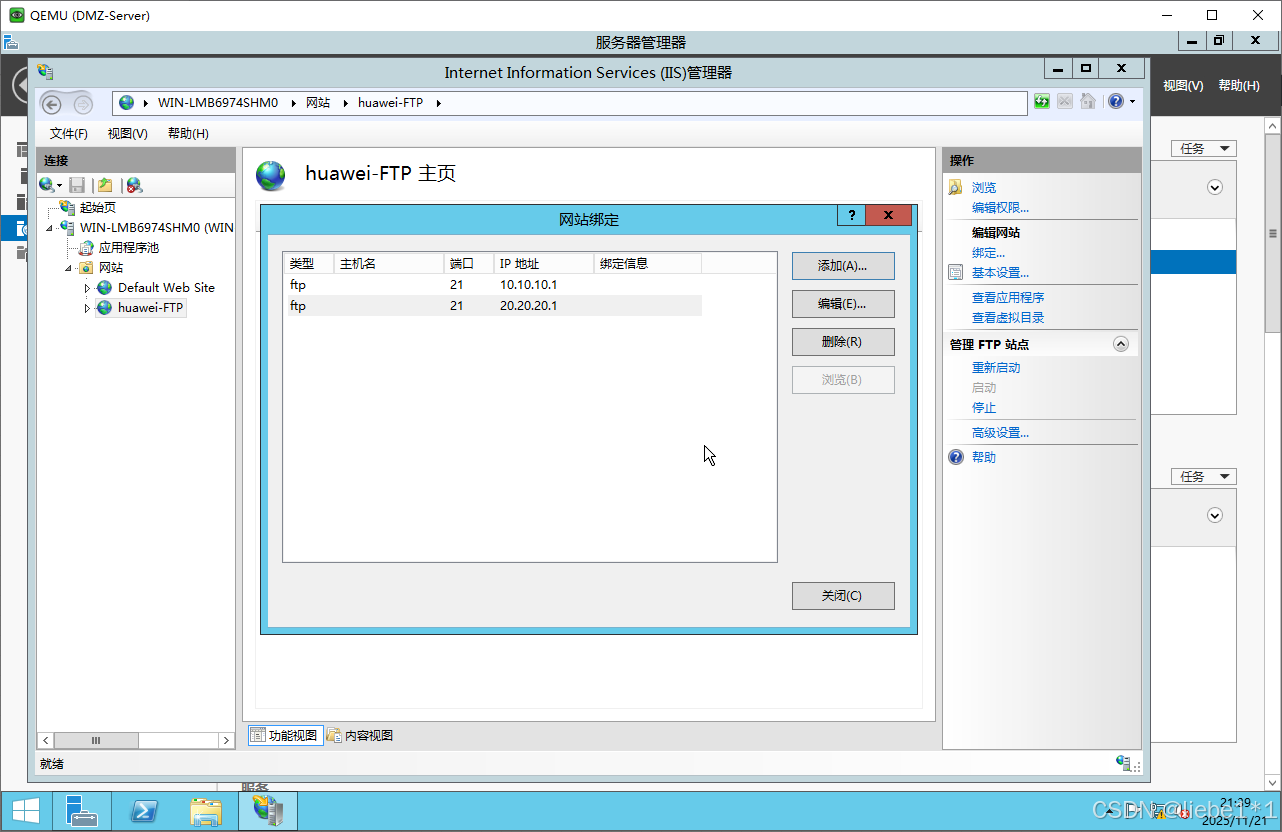Click the IP 地址 column header

544,264
